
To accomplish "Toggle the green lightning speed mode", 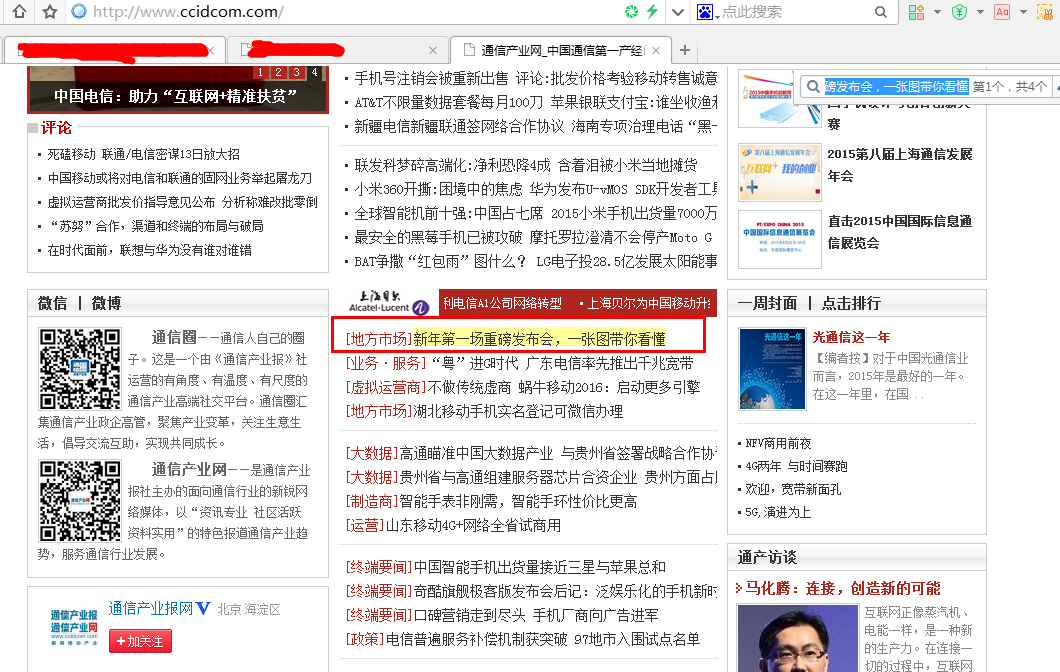I will coord(652,11).
